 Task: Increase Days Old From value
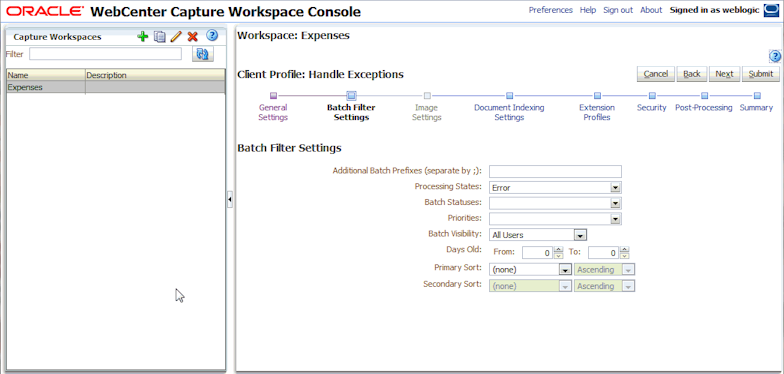click(x=559, y=250)
